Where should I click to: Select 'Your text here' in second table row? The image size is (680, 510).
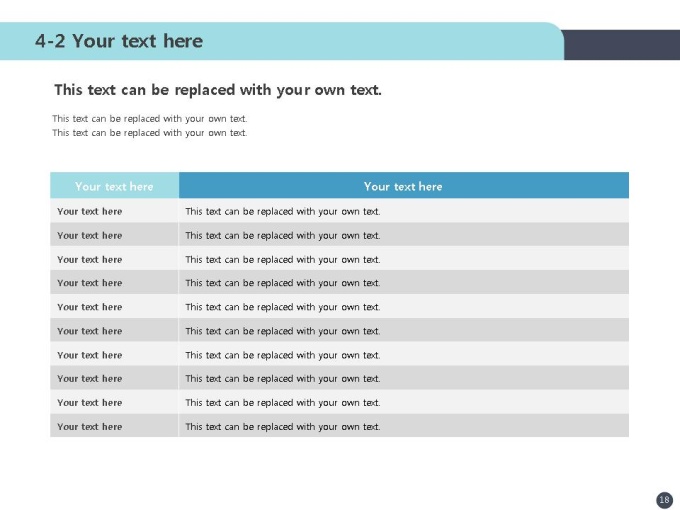tap(89, 235)
